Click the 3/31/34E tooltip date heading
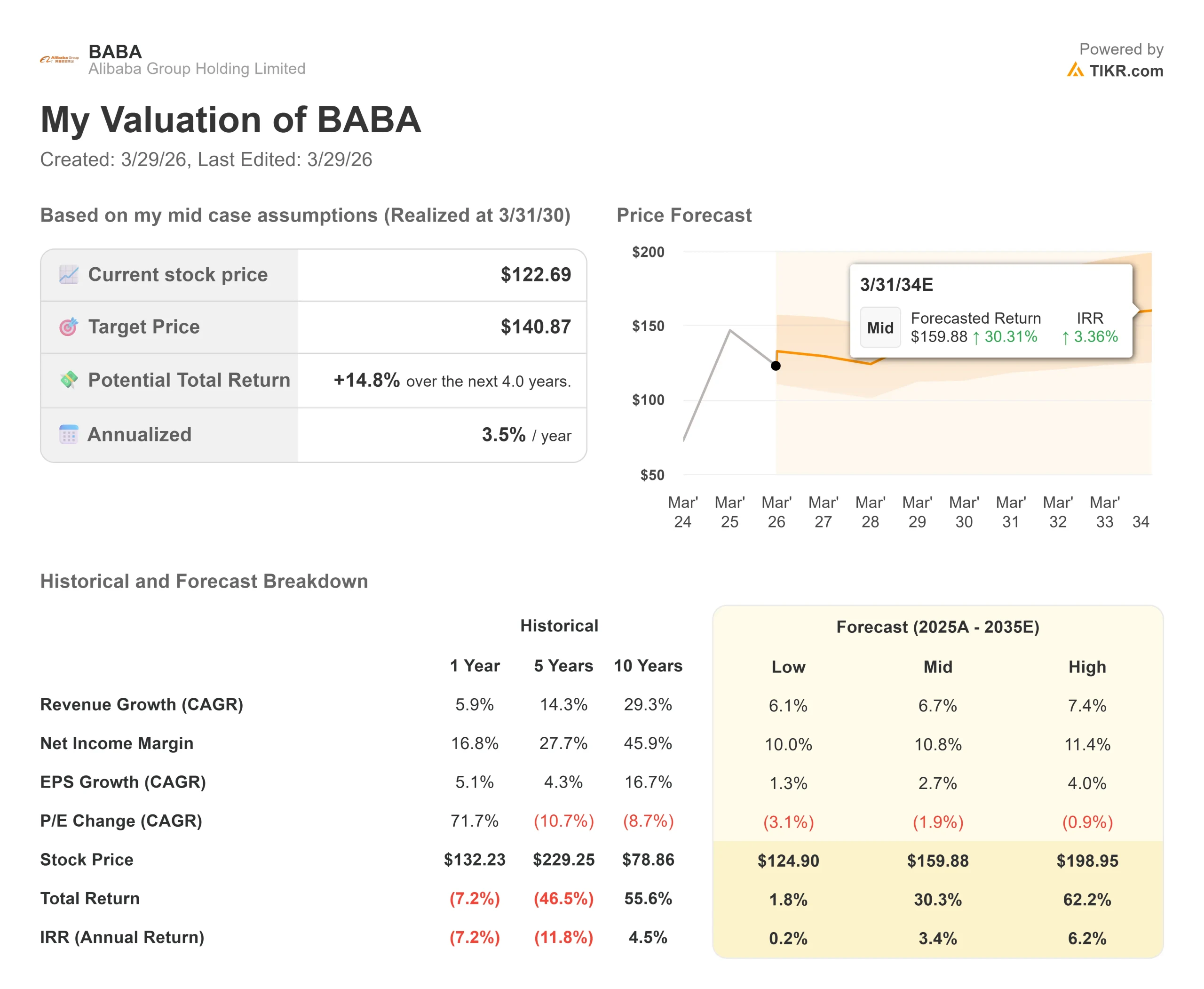 coord(896,285)
